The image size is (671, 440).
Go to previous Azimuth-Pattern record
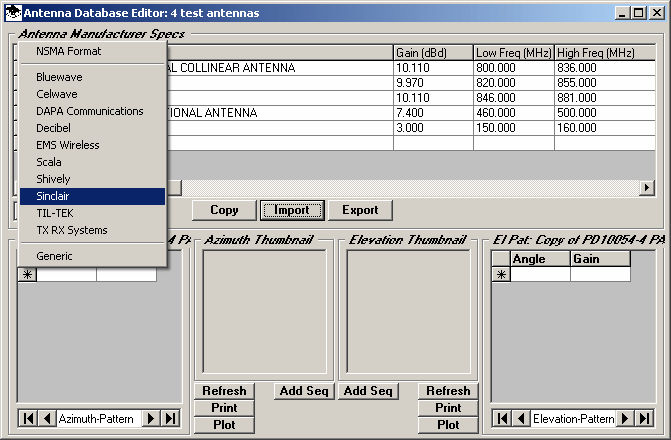coord(48,418)
